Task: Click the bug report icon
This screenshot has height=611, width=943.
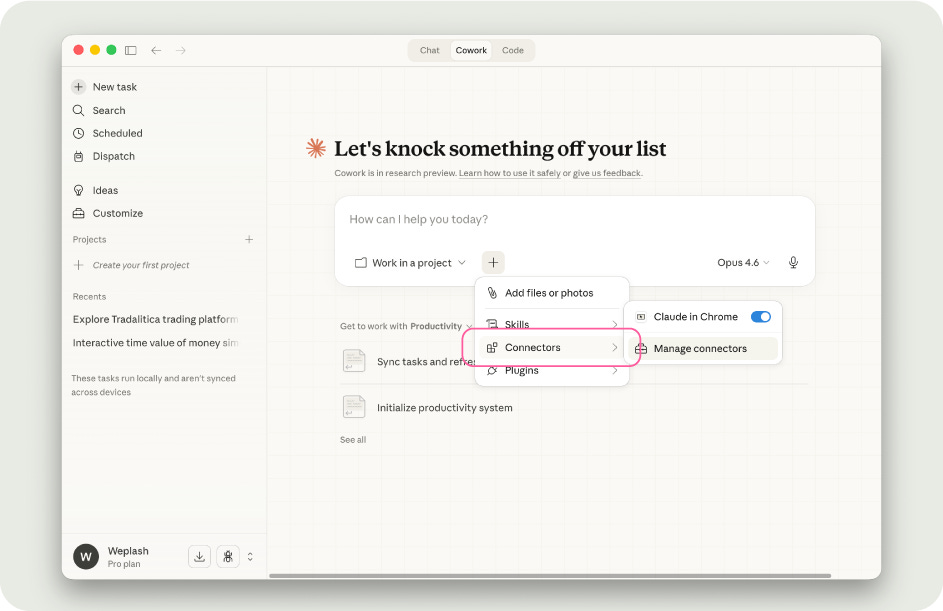Action: 228,557
